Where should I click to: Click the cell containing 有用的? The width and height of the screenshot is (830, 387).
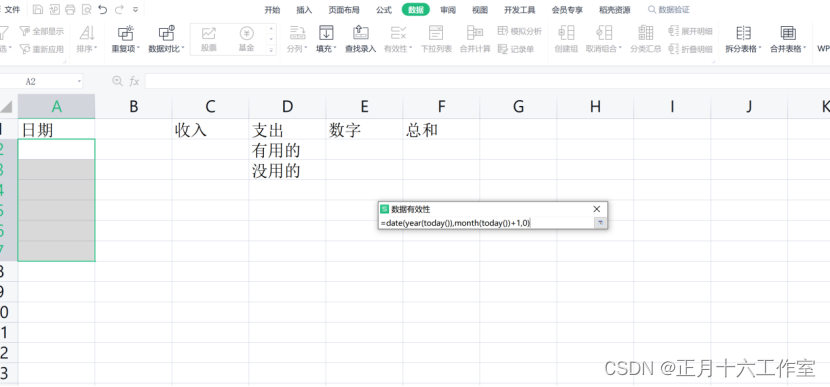(287, 150)
